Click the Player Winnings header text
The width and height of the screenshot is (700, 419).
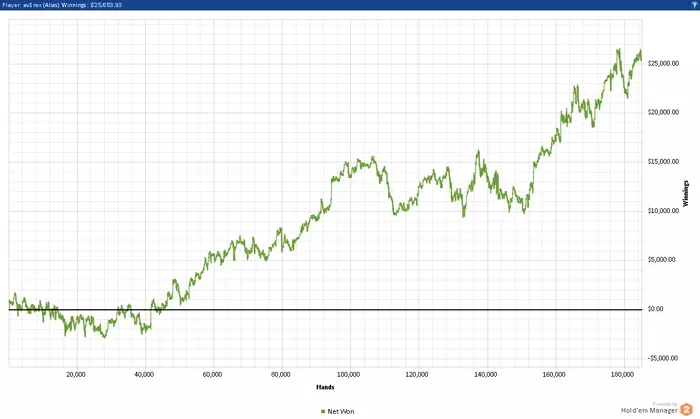point(62,5)
